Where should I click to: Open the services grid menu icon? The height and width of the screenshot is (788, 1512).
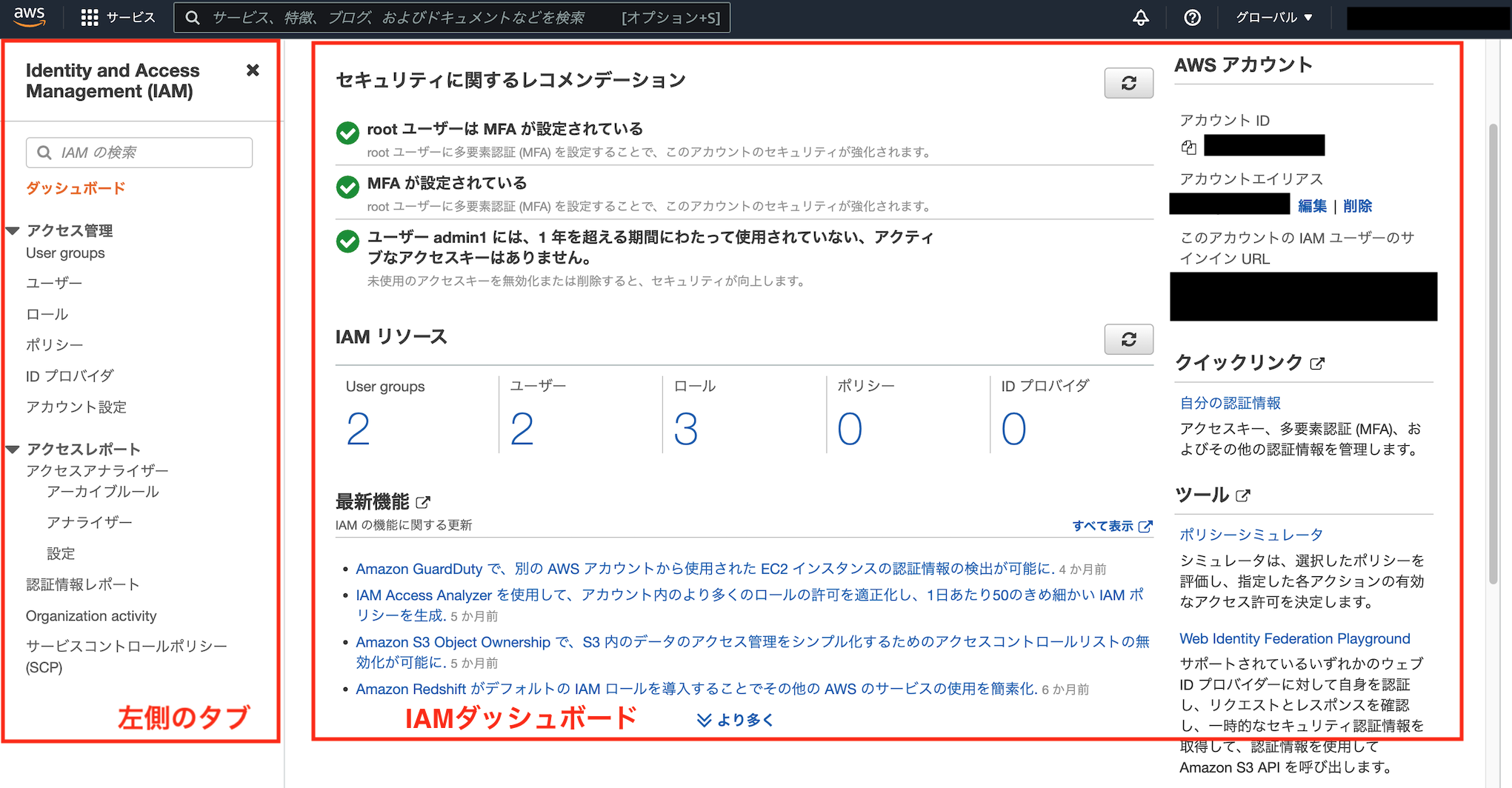(90, 18)
